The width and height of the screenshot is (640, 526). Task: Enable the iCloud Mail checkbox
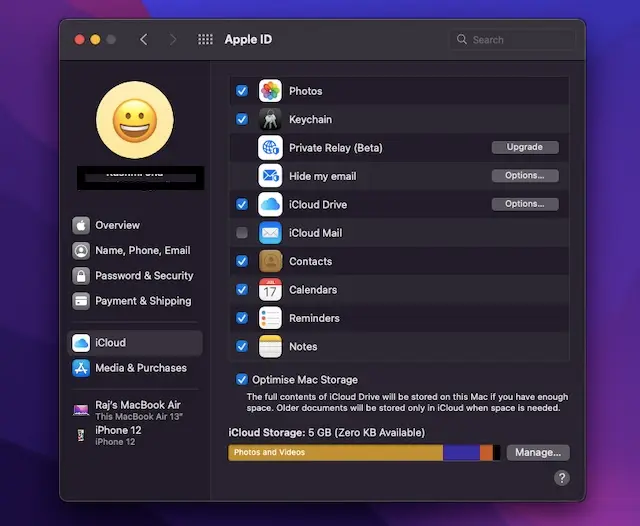[242, 233]
